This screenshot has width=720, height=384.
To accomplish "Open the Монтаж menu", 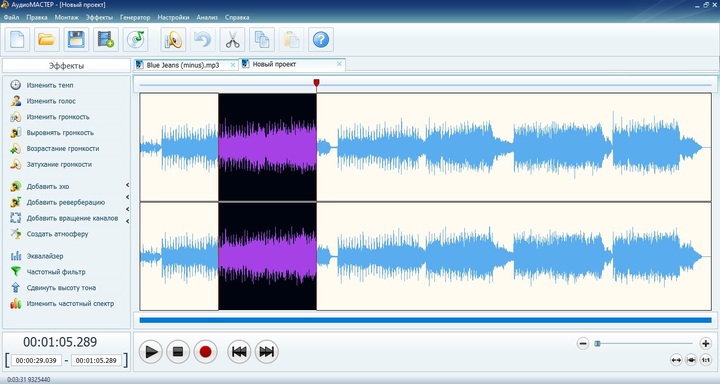I will point(67,17).
